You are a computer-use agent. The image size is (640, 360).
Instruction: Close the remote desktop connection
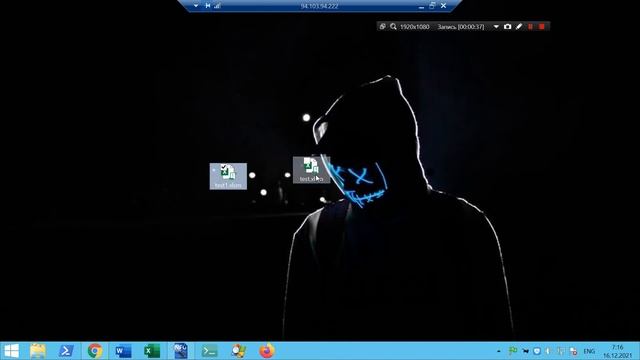[443, 6]
